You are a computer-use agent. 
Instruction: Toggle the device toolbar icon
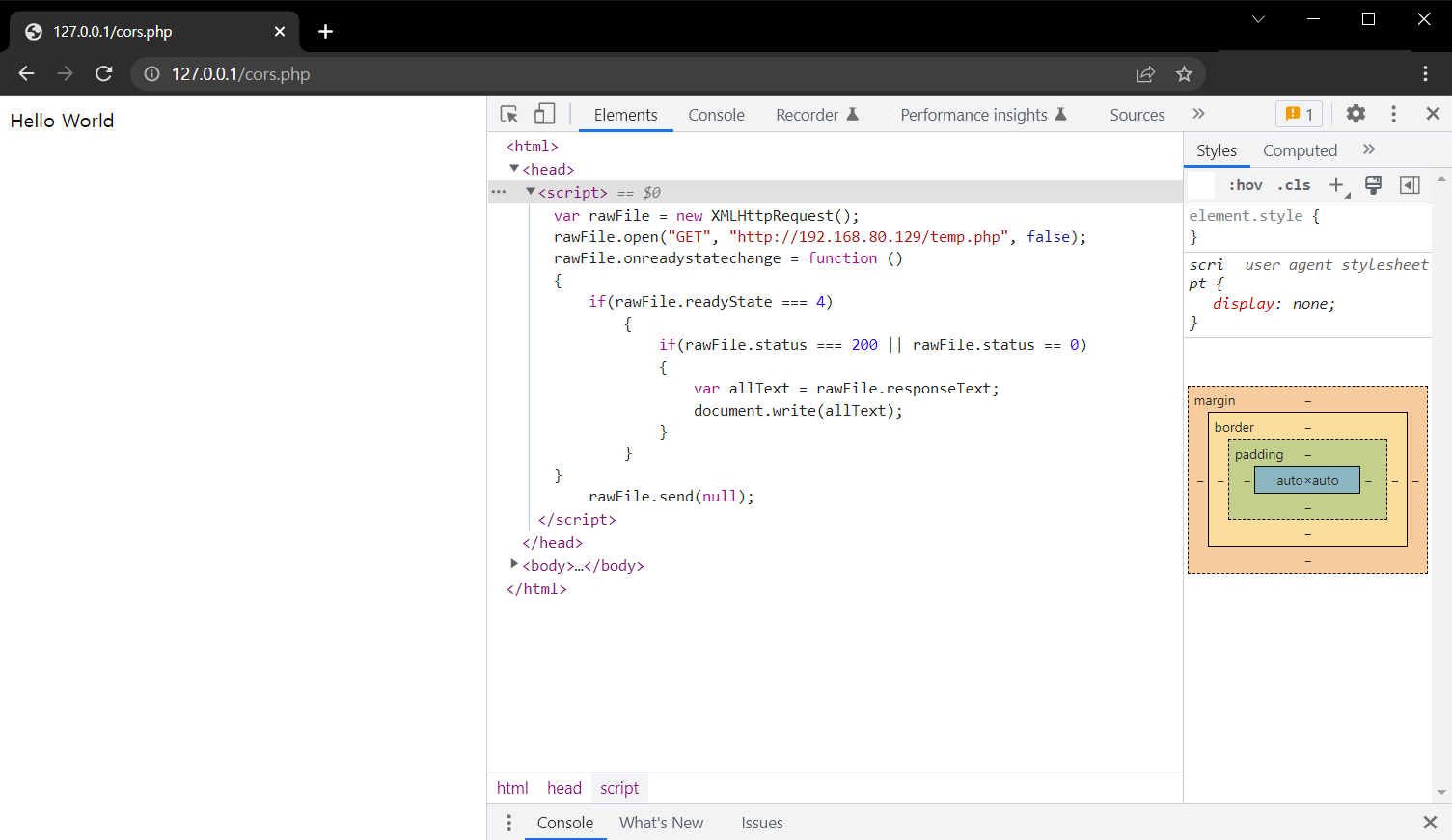click(545, 114)
